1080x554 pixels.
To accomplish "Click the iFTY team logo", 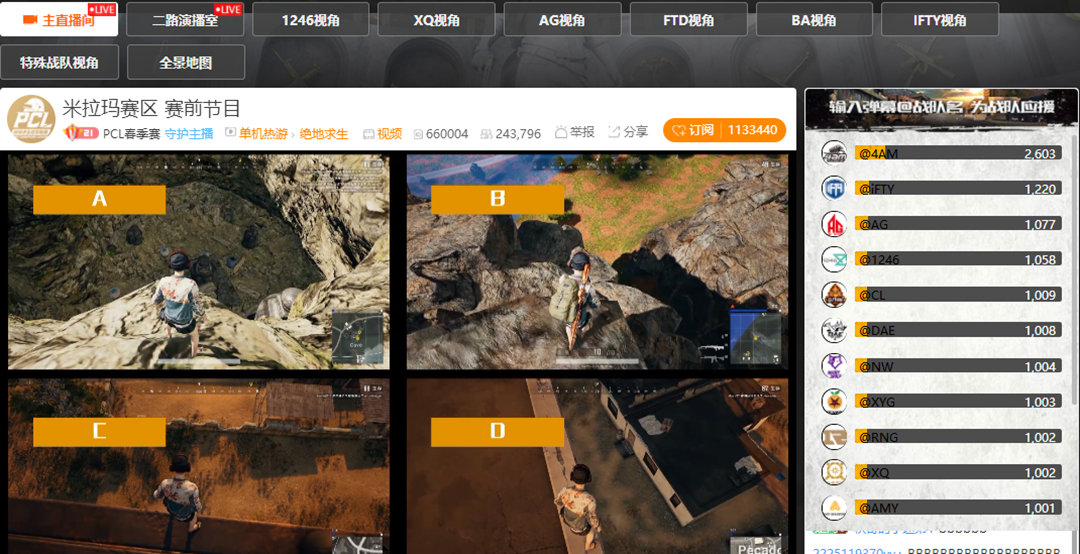I will (x=834, y=188).
